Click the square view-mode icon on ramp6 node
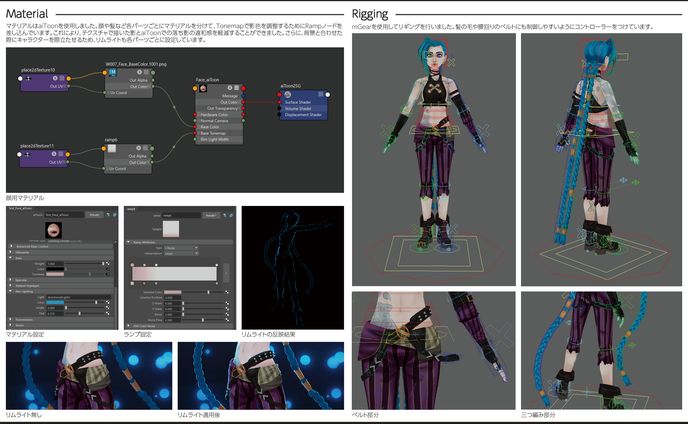 145,148
